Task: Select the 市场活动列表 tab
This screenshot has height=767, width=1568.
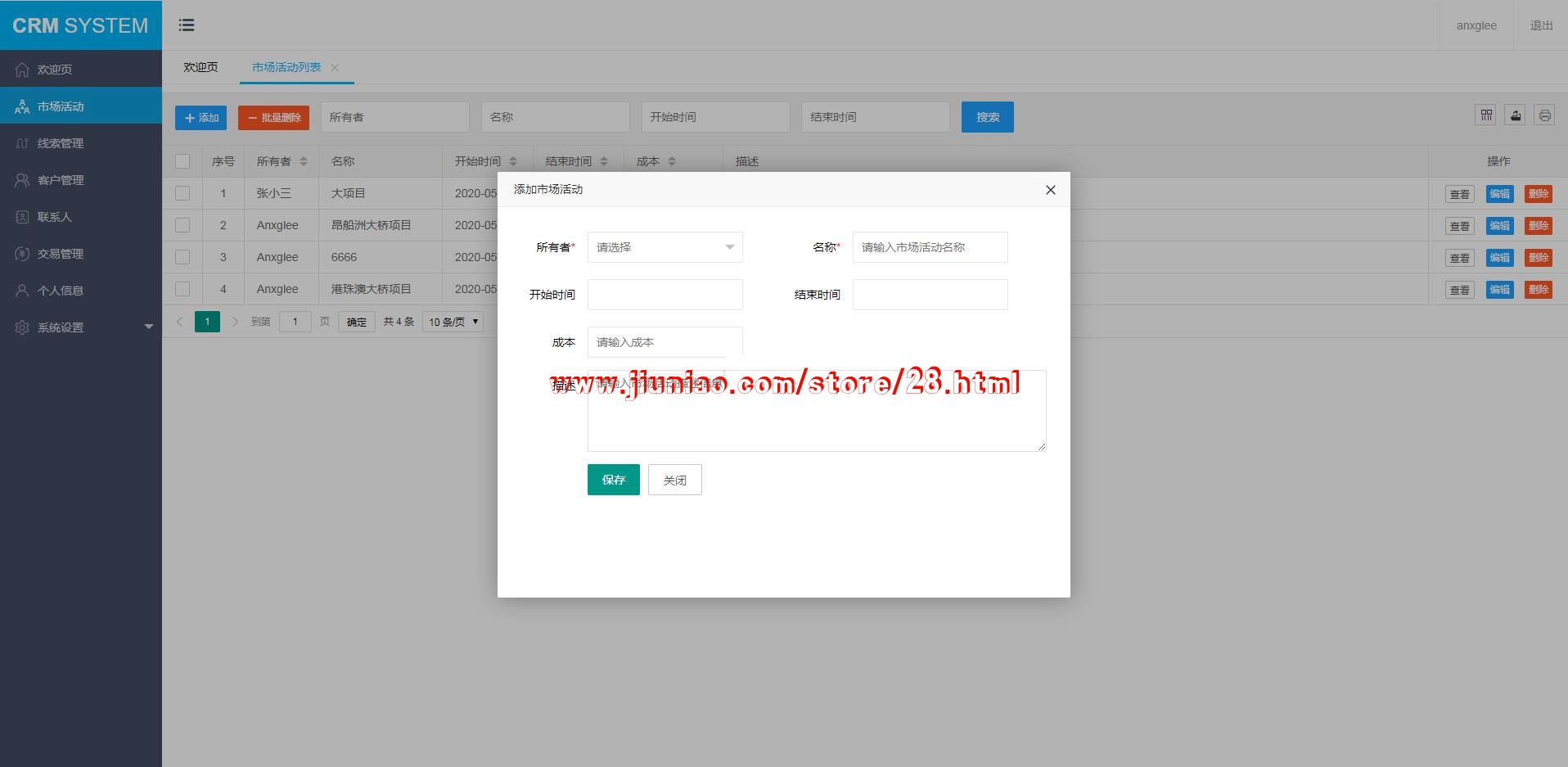Action: tap(286, 67)
